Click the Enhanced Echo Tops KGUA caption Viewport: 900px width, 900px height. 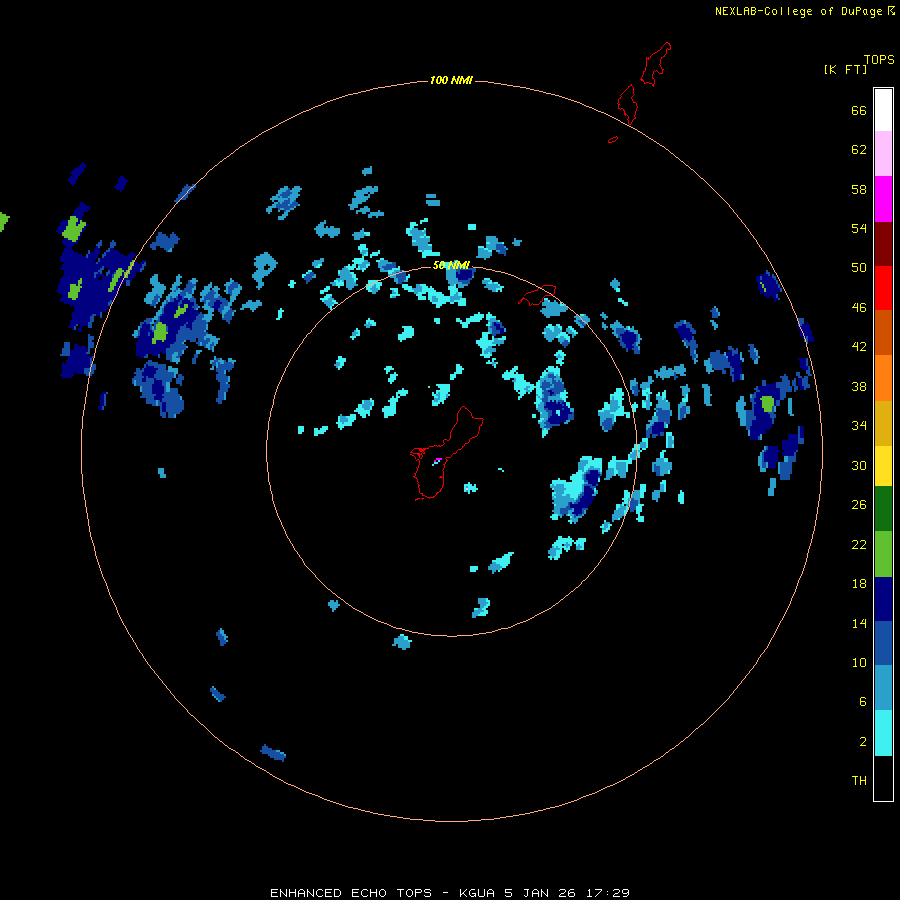[x=450, y=893]
